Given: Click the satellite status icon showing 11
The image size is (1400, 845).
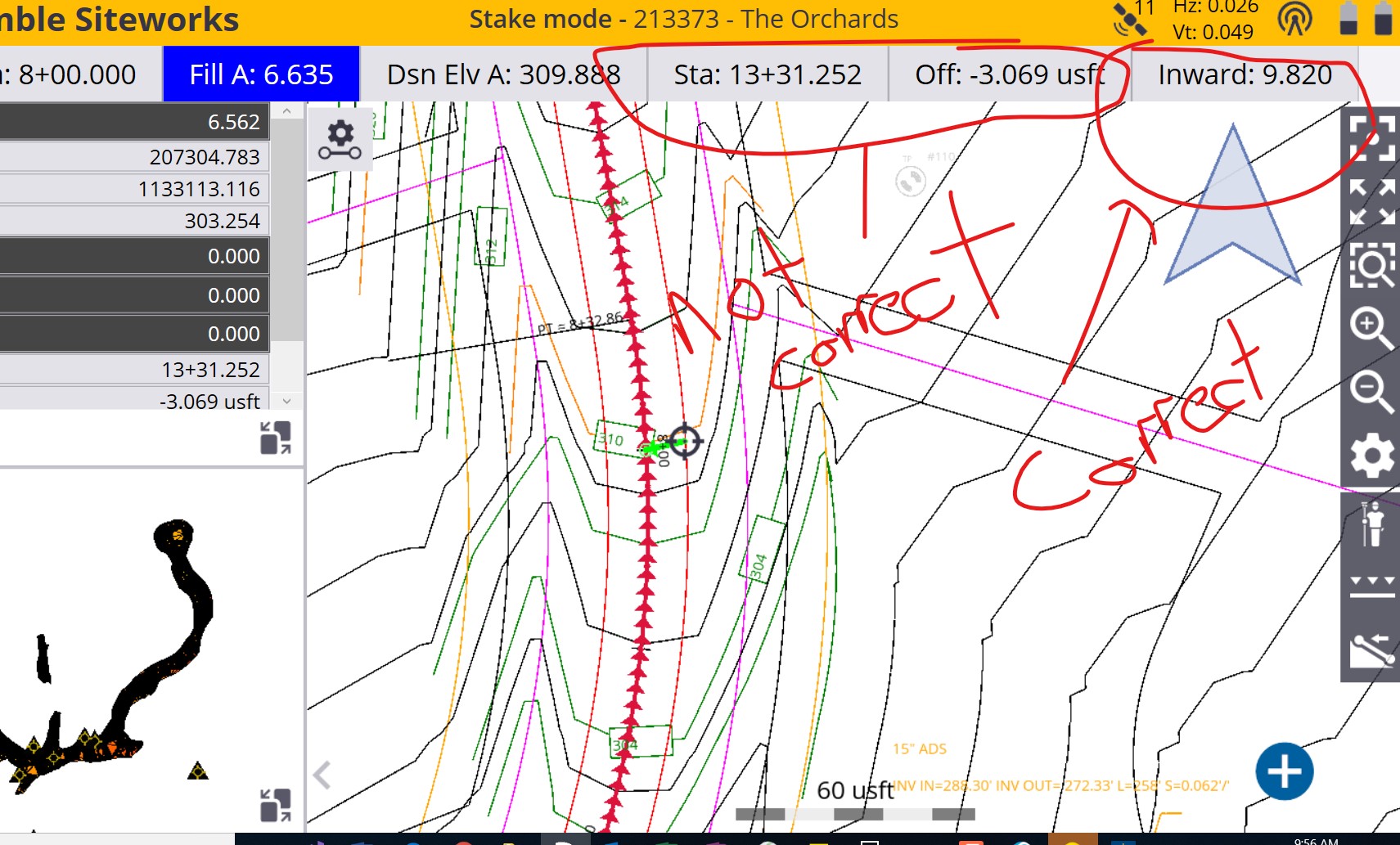Looking at the screenshot, I should click(1129, 20).
